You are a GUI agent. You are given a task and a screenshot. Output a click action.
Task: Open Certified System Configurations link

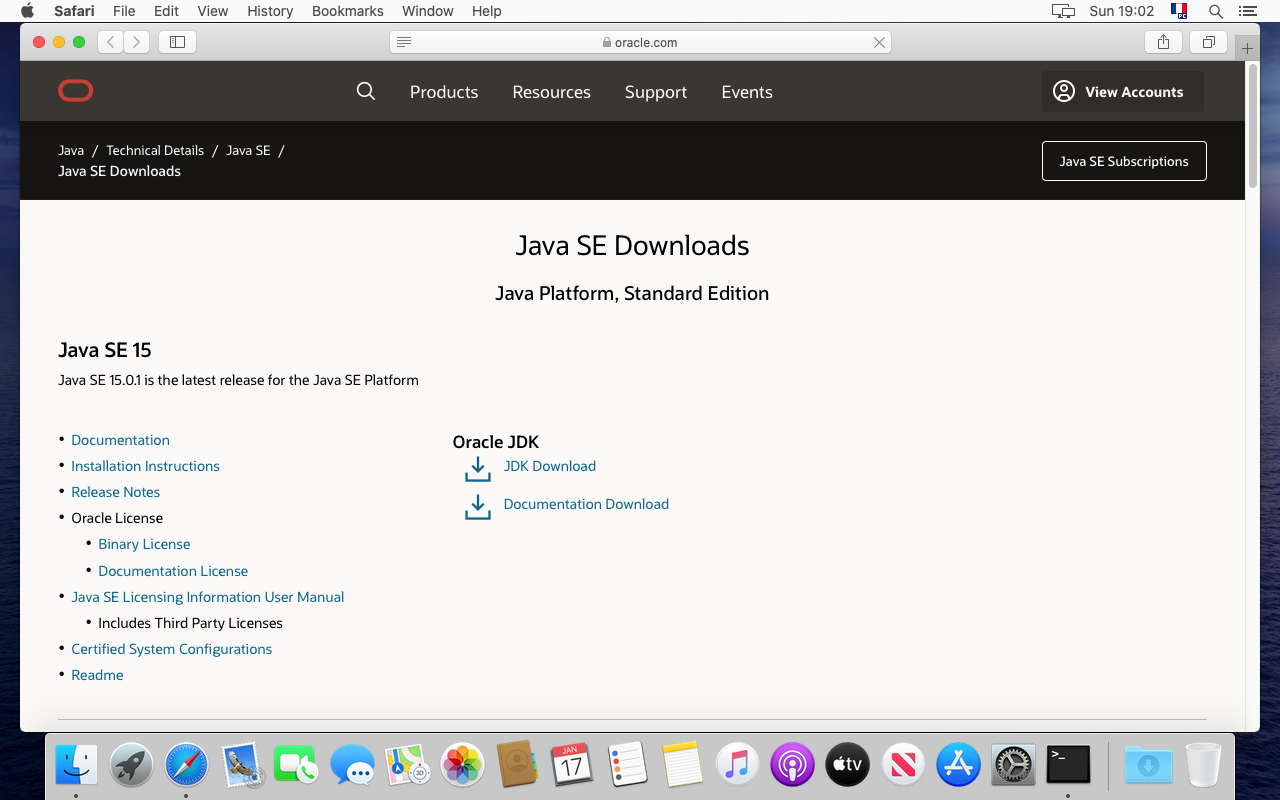[x=171, y=649]
